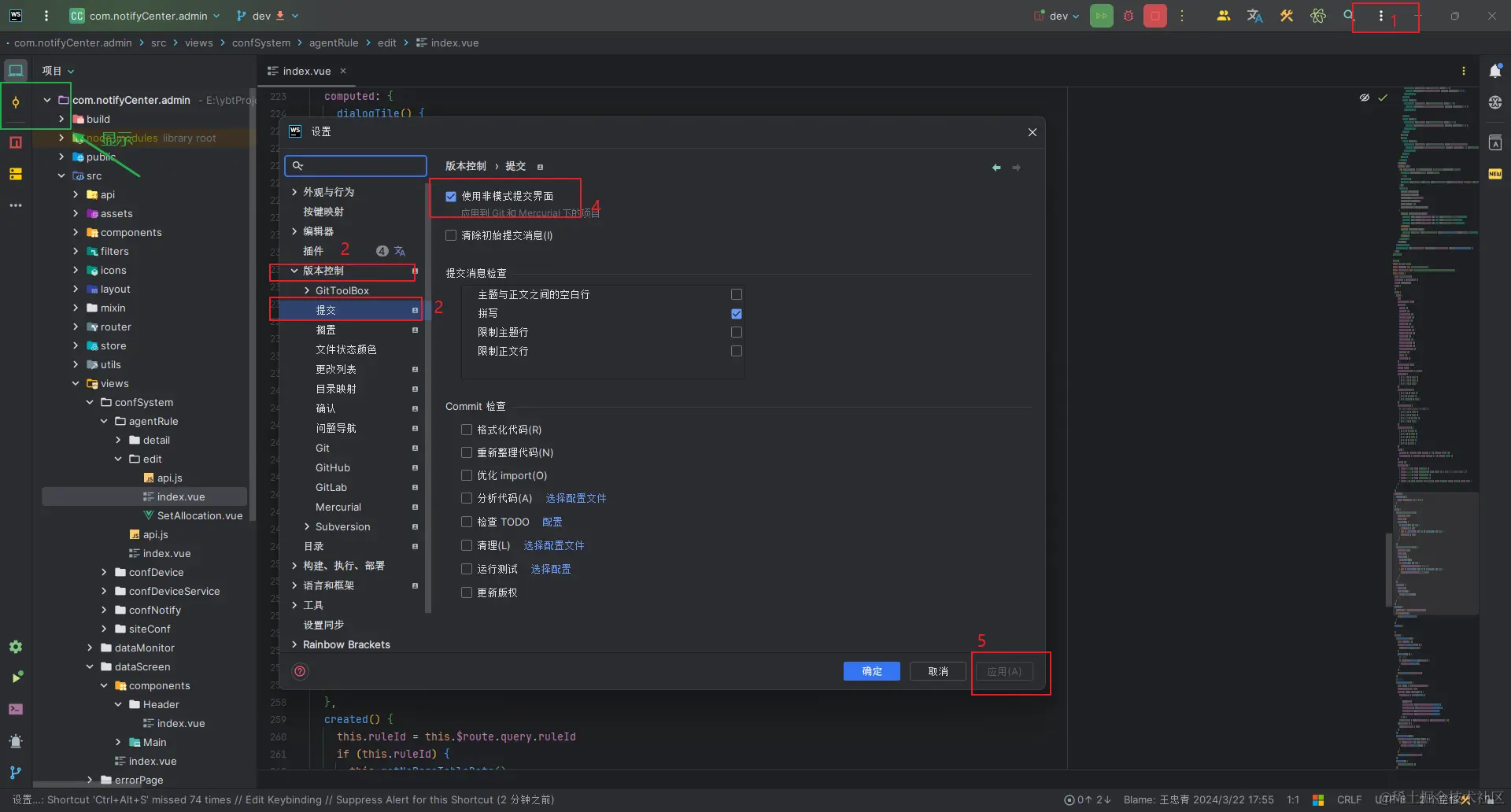Click the 确定 button
The height and width of the screenshot is (812, 1511).
[872, 671]
